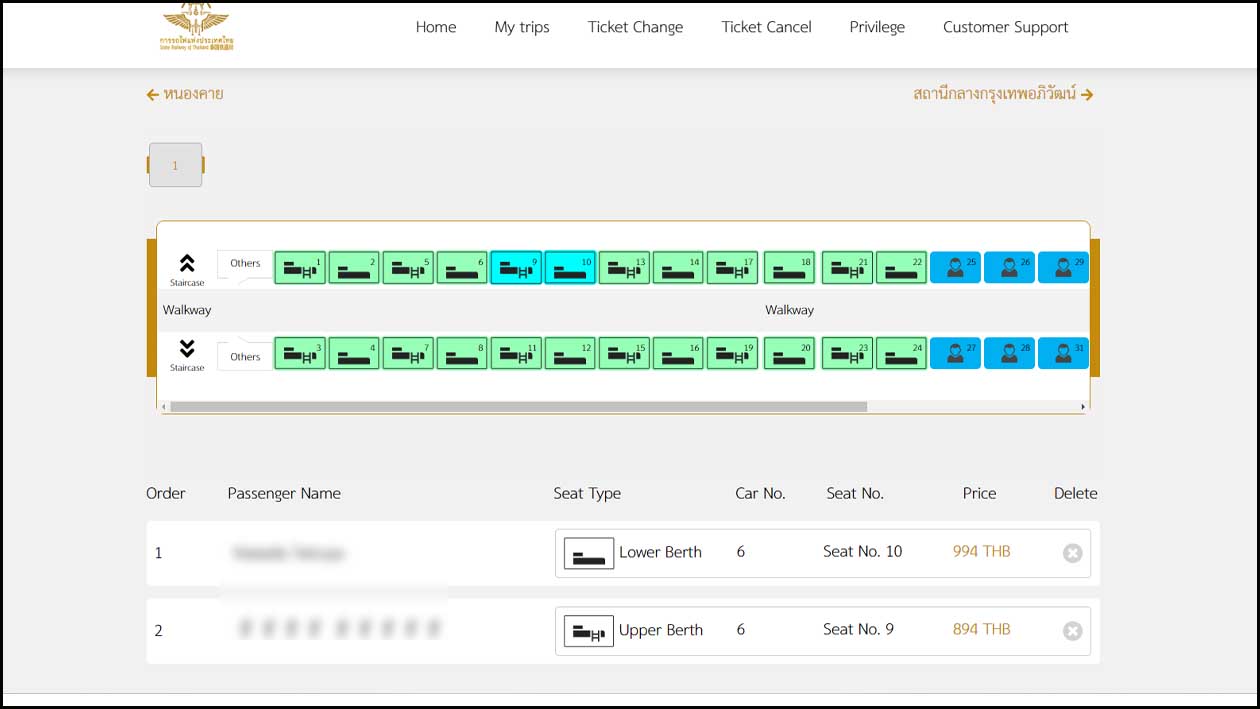Click the upward Staircase icon

pos(187,263)
